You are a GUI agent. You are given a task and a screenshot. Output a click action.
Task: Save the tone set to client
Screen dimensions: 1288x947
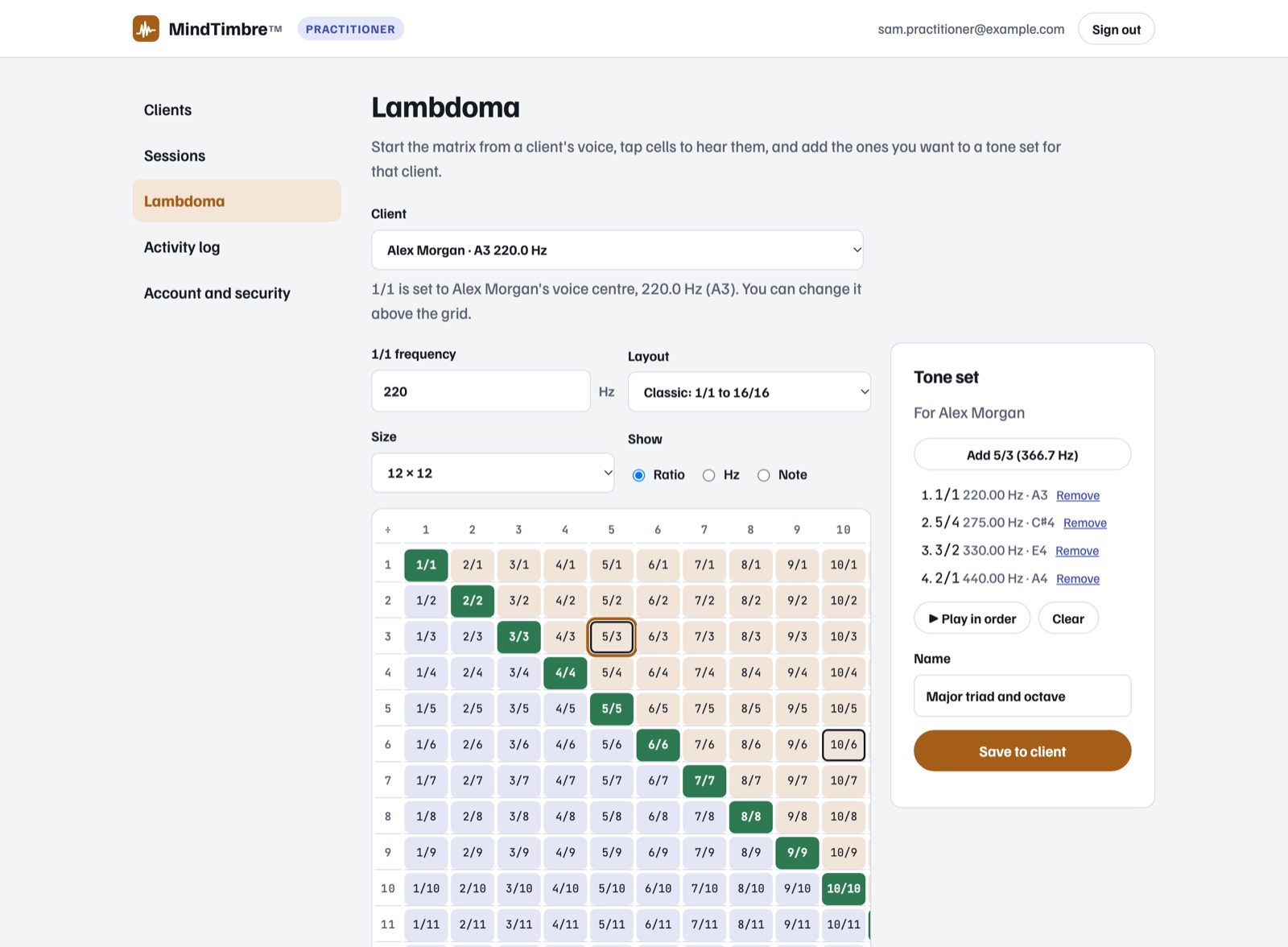pyautogui.click(x=1022, y=751)
